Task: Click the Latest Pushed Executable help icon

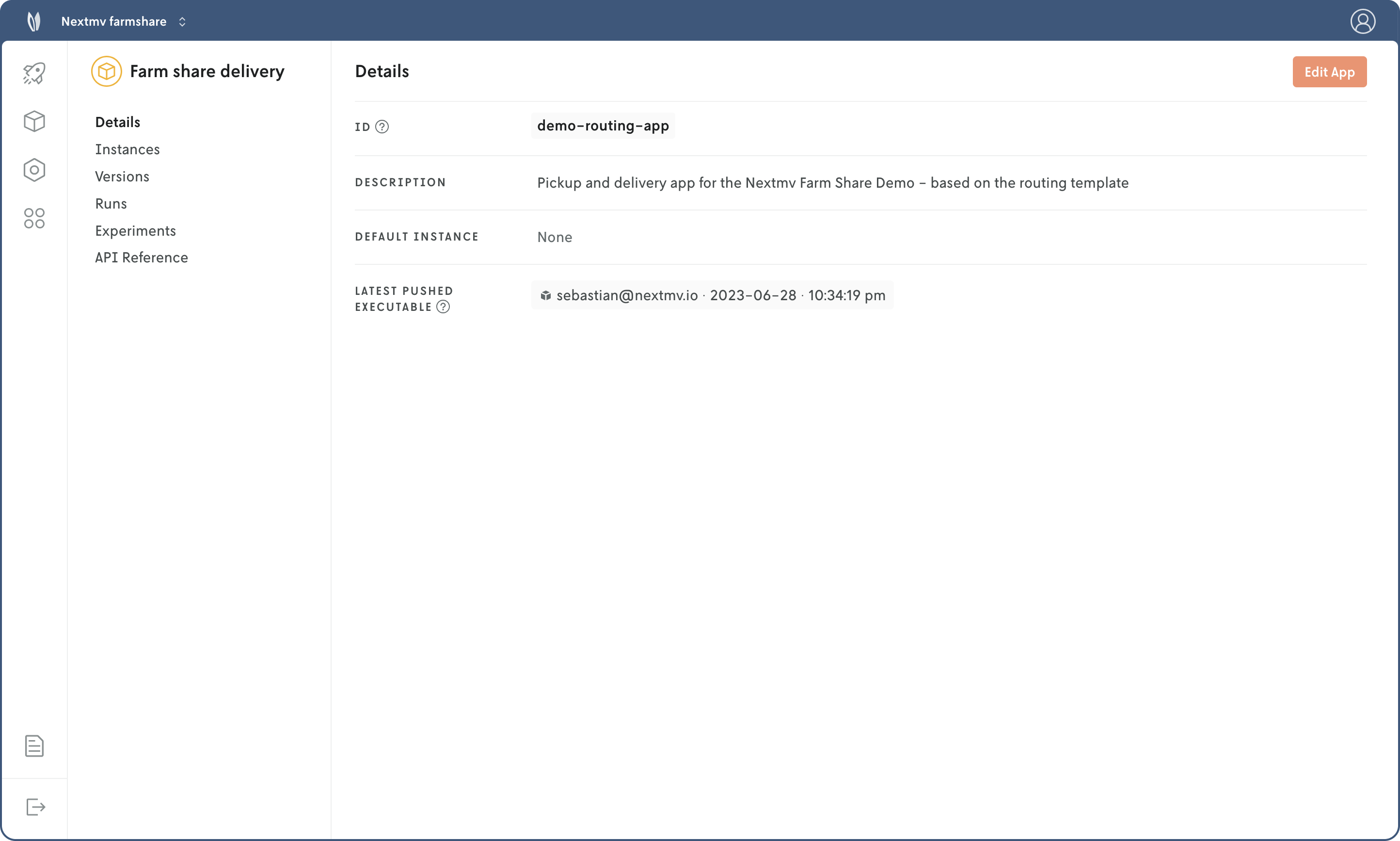Action: [444, 307]
